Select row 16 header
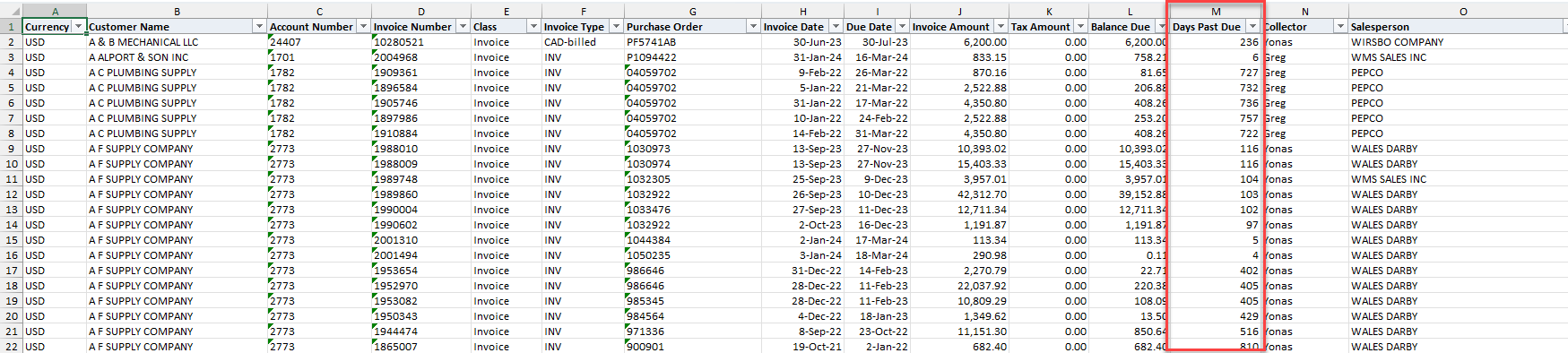Image resolution: width=1568 pixels, height=353 pixels. pyautogui.click(x=11, y=255)
